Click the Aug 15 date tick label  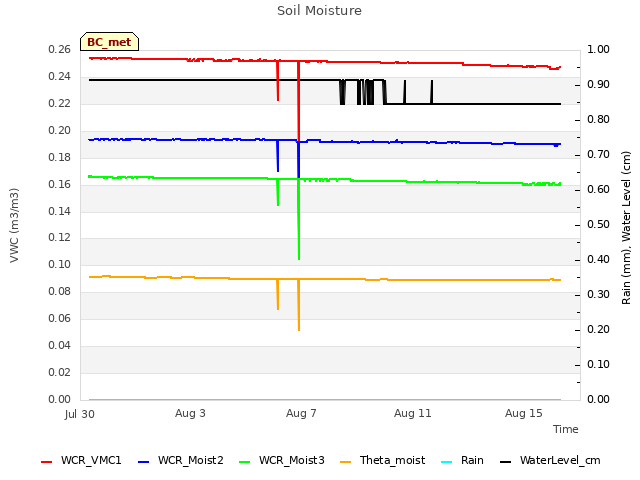click(x=524, y=413)
